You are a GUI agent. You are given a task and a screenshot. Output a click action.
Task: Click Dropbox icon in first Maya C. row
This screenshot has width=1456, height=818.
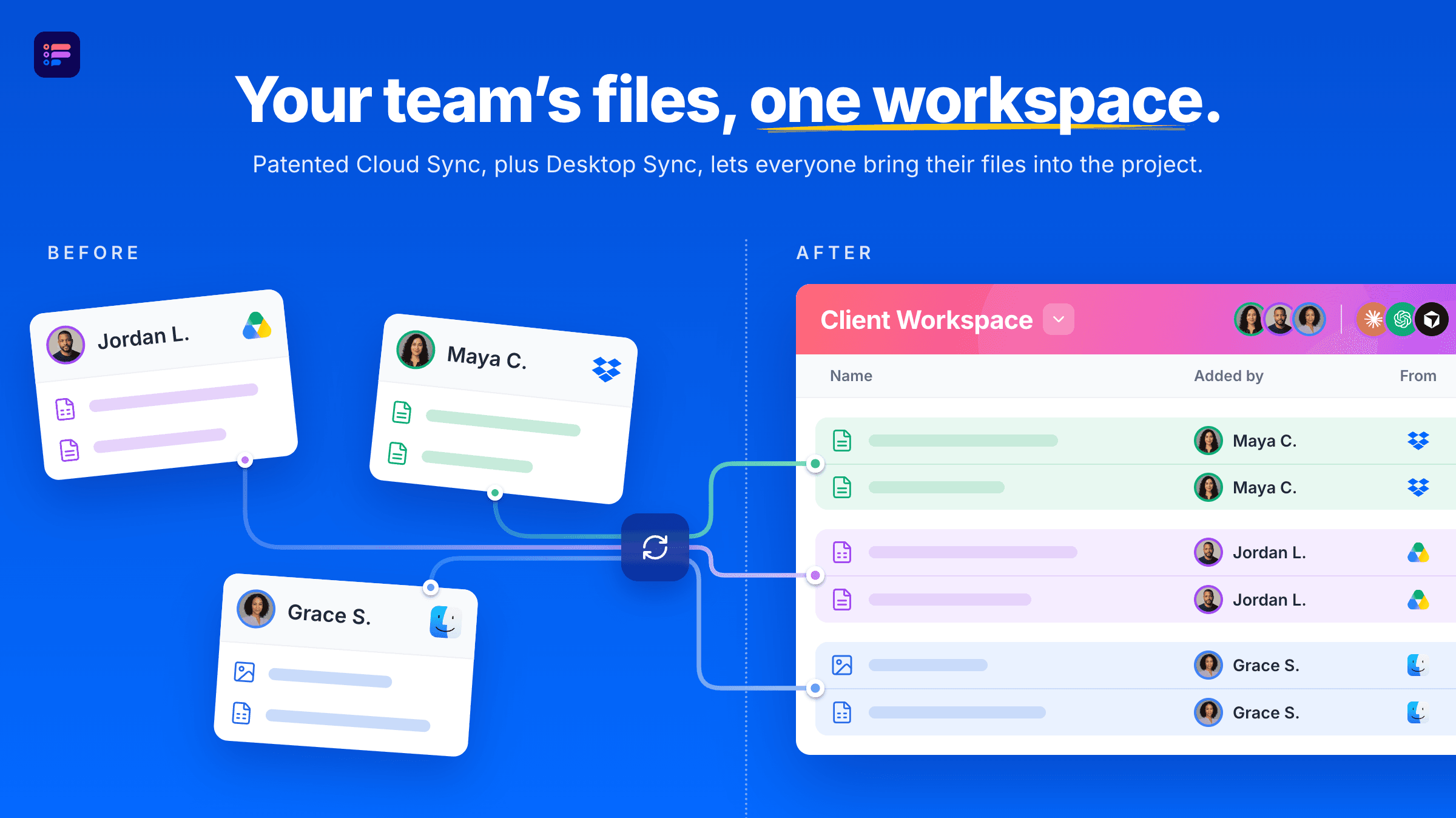coord(1418,441)
